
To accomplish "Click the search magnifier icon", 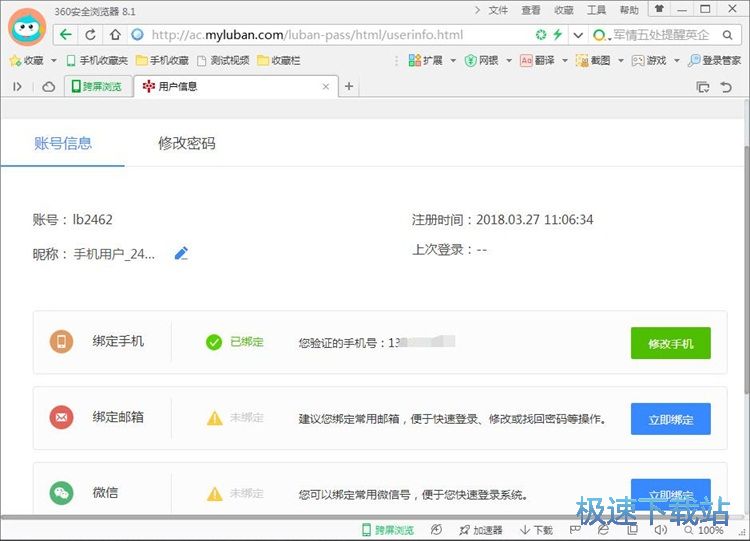I will pyautogui.click(x=728, y=35).
